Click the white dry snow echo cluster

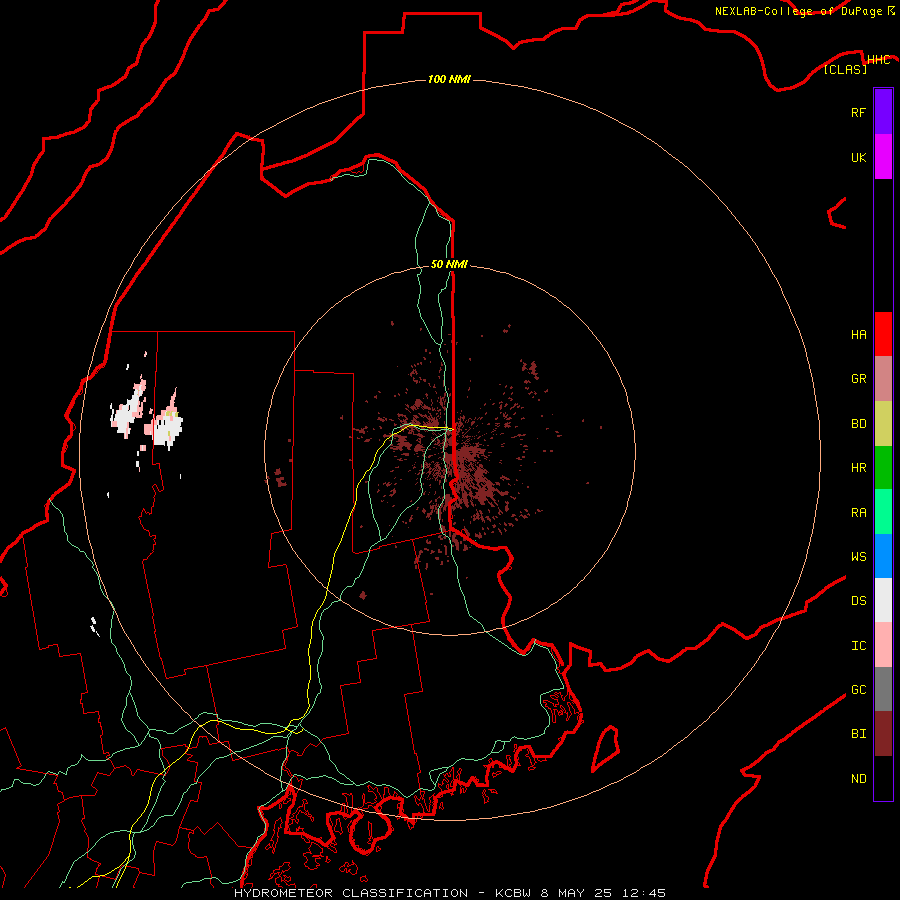(148, 416)
